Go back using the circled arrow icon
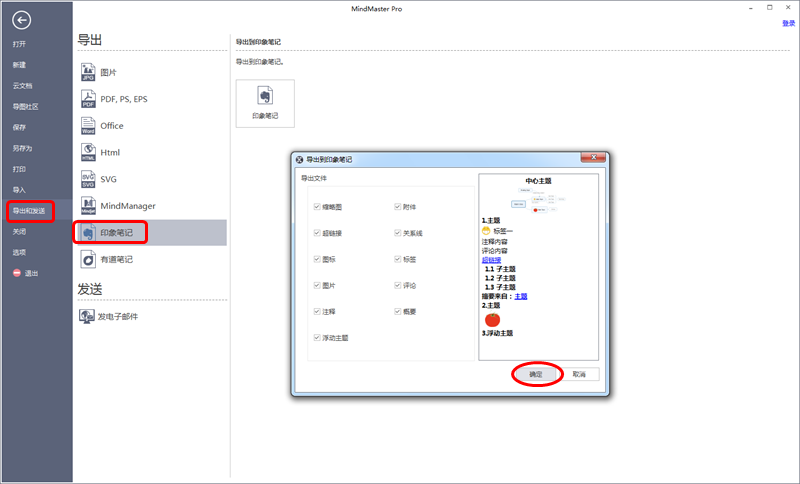 21,20
